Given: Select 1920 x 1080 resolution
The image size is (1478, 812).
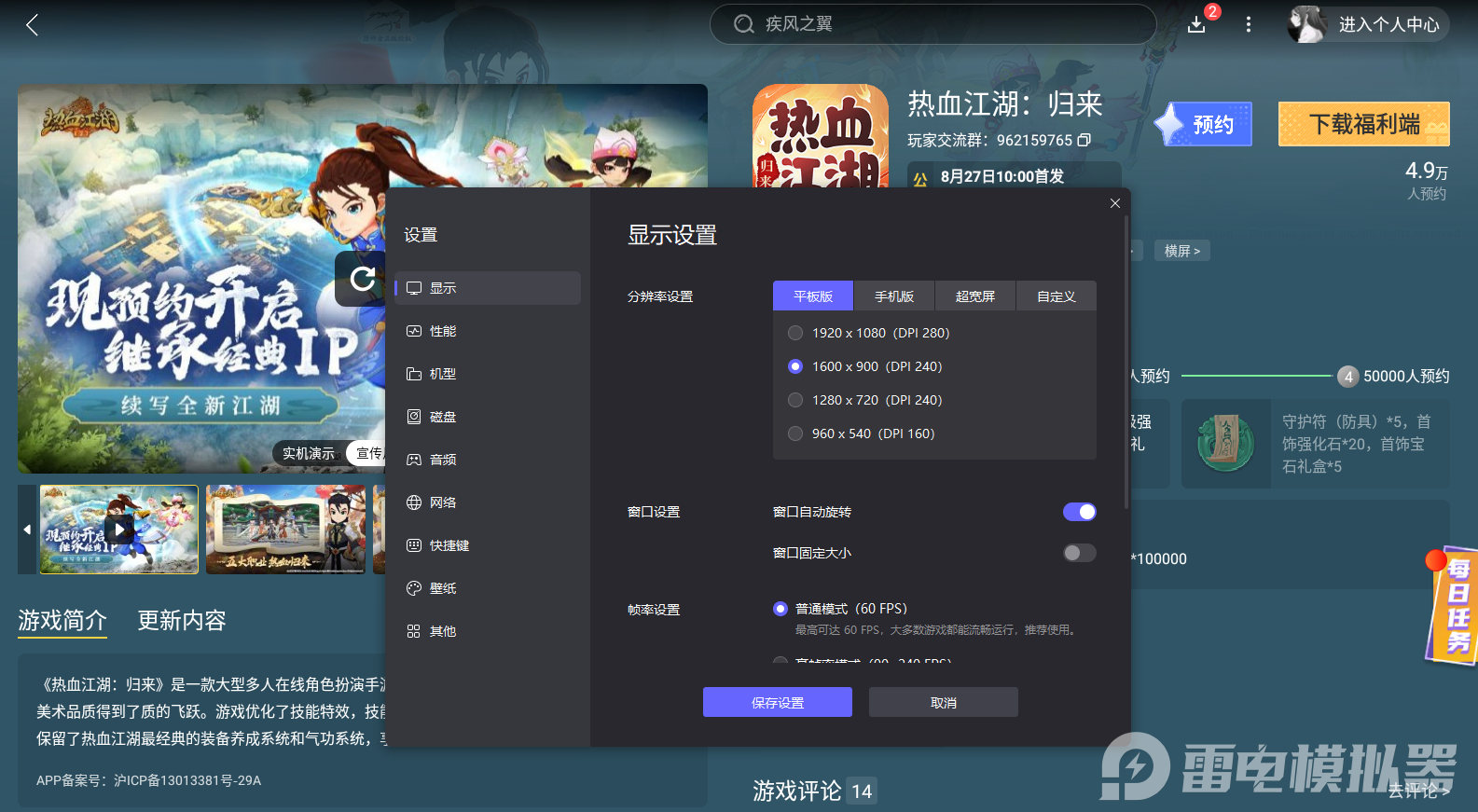Looking at the screenshot, I should (795, 333).
